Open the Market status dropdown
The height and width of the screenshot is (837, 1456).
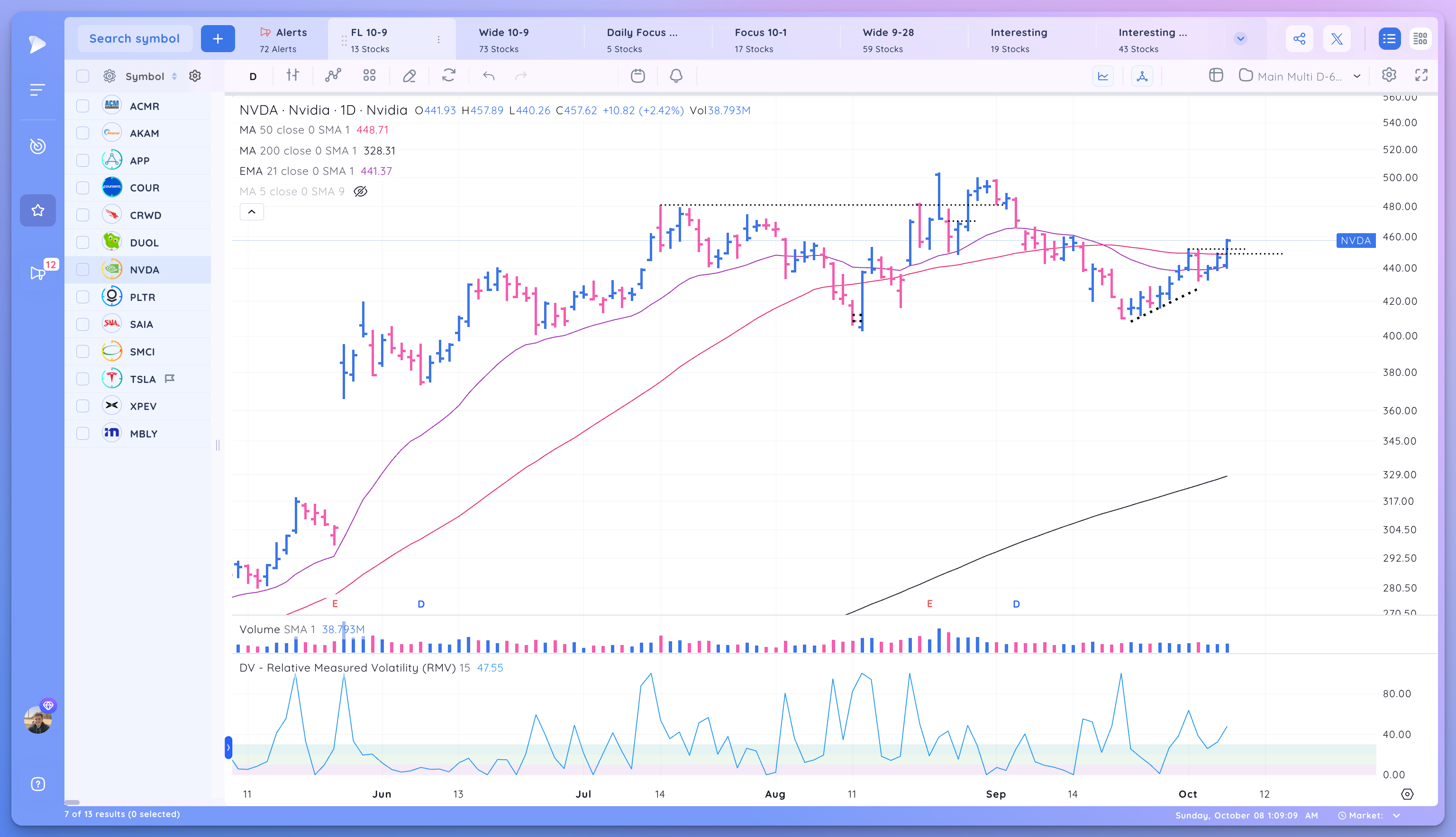pyautogui.click(x=1370, y=815)
